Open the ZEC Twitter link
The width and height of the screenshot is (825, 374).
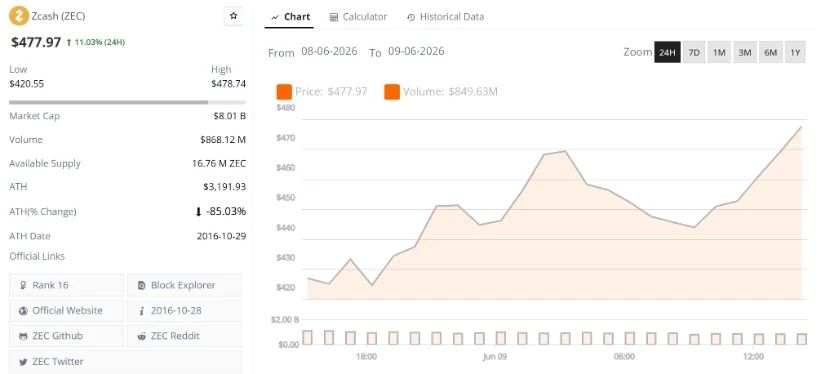coord(126,361)
